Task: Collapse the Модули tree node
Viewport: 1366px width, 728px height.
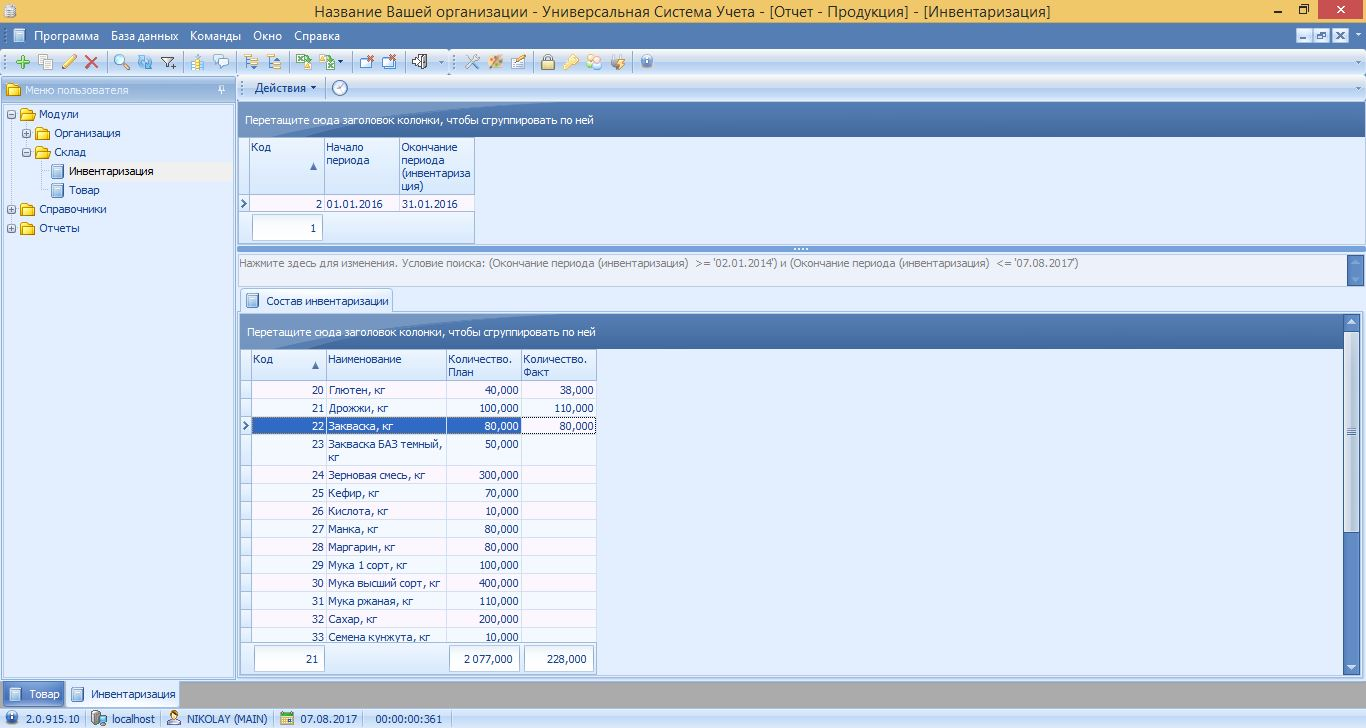Action: [x=12, y=115]
